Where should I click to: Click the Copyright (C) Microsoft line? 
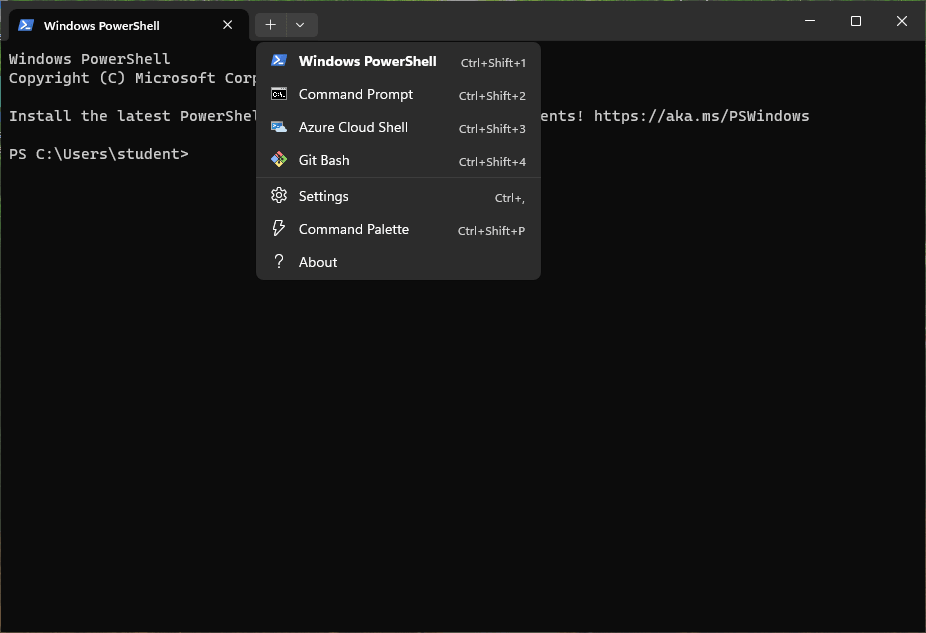tap(132, 78)
